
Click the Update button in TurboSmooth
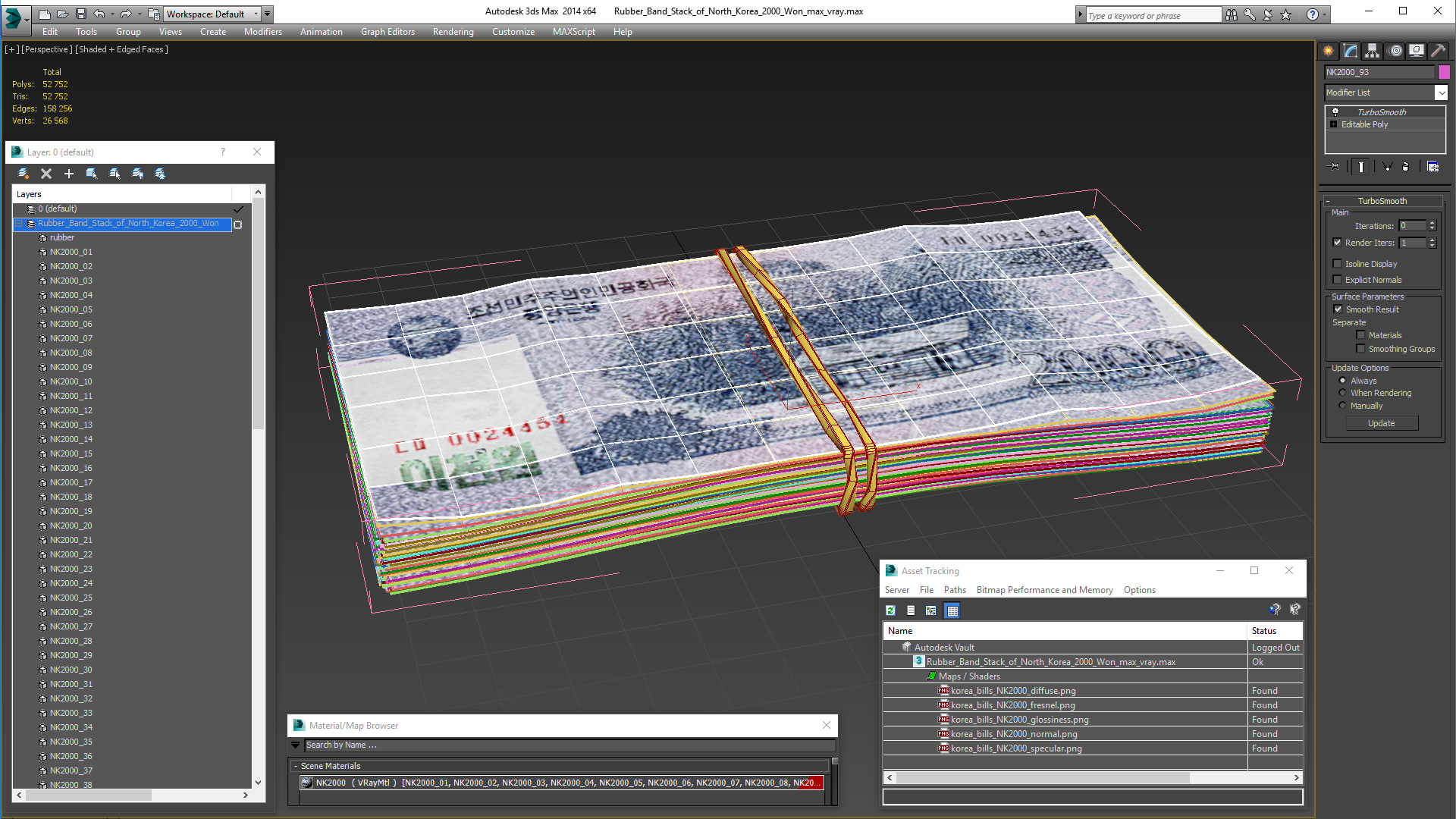(x=1382, y=423)
